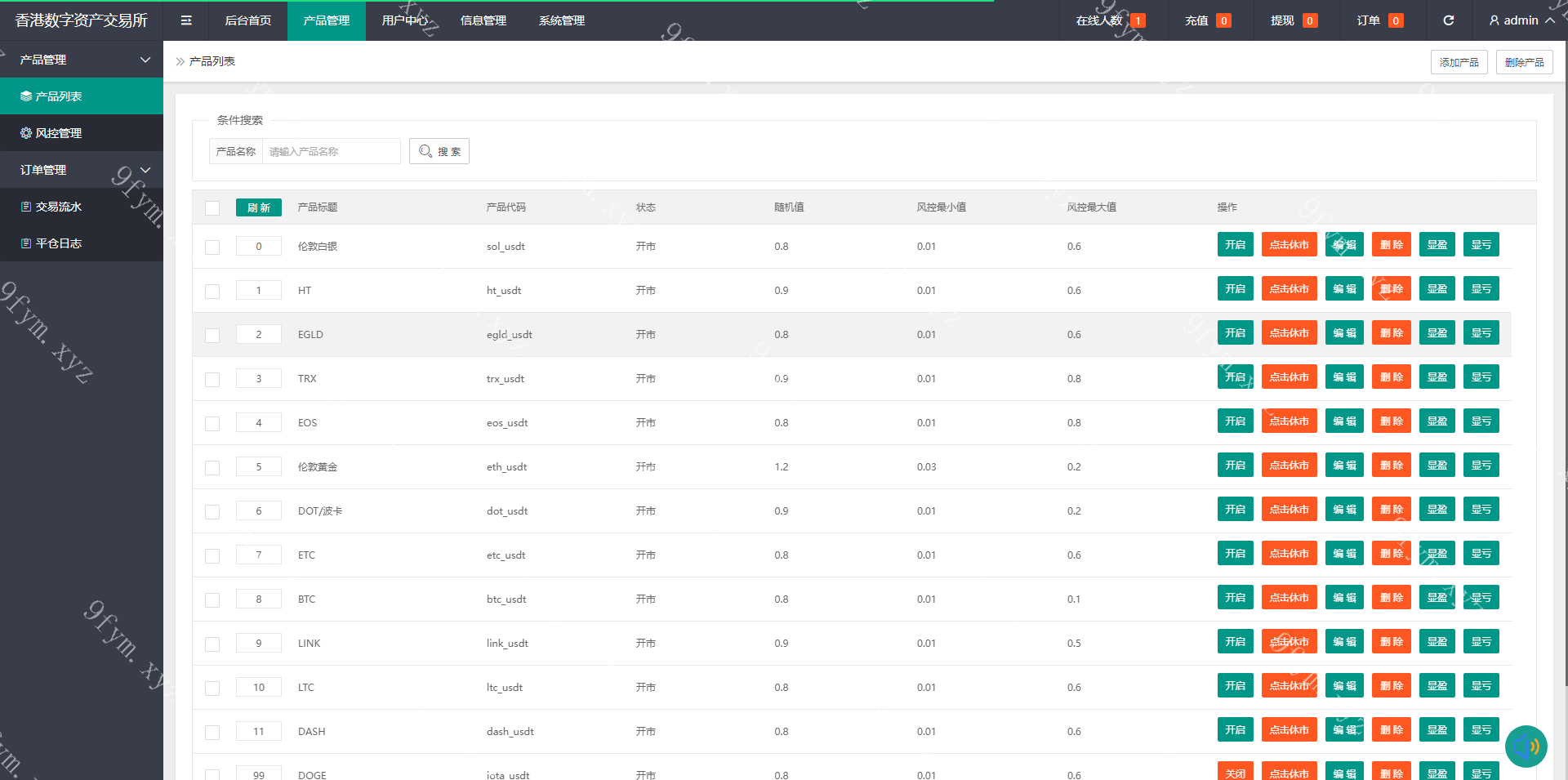
Task: Click the 产品列表 breadcrumb
Action: tap(212, 61)
